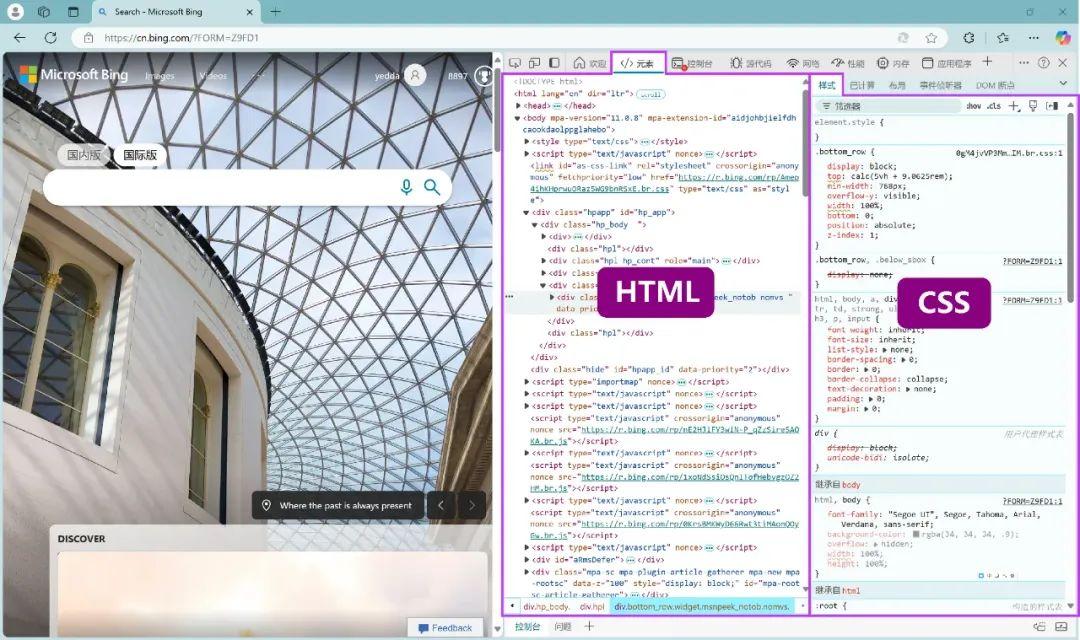The image size is (1080, 640).
Task: Click the DevTools dock side panel icon
Action: (x=554, y=63)
